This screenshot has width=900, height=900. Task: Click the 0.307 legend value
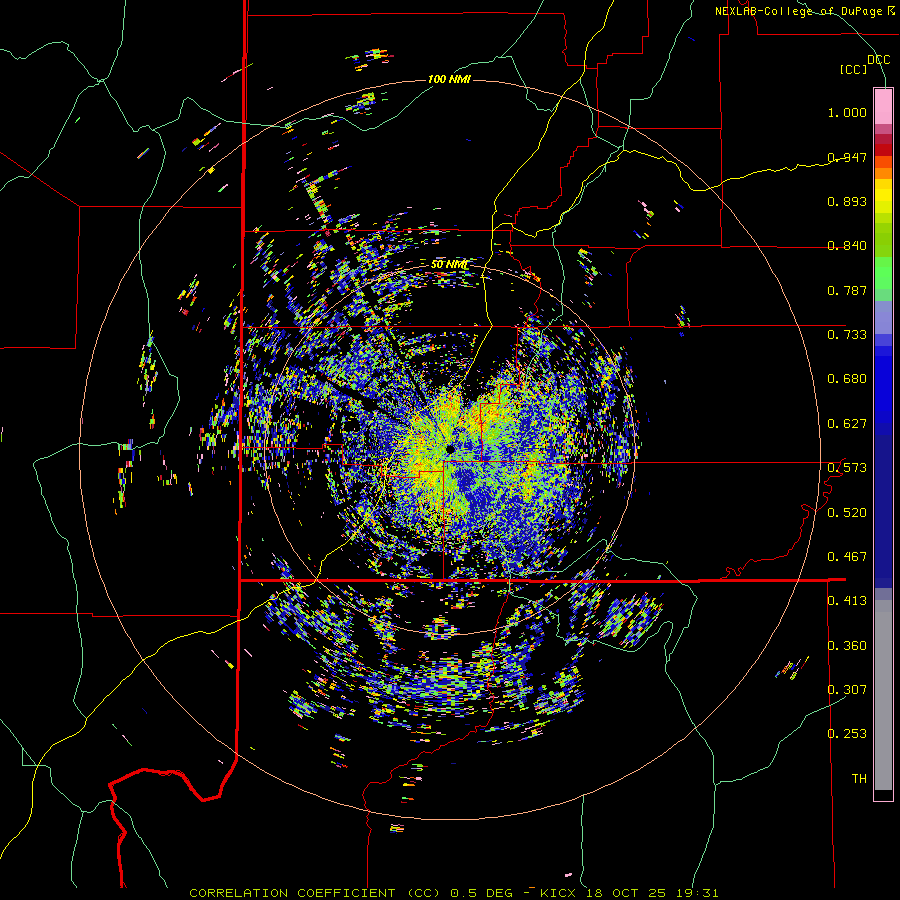click(847, 690)
